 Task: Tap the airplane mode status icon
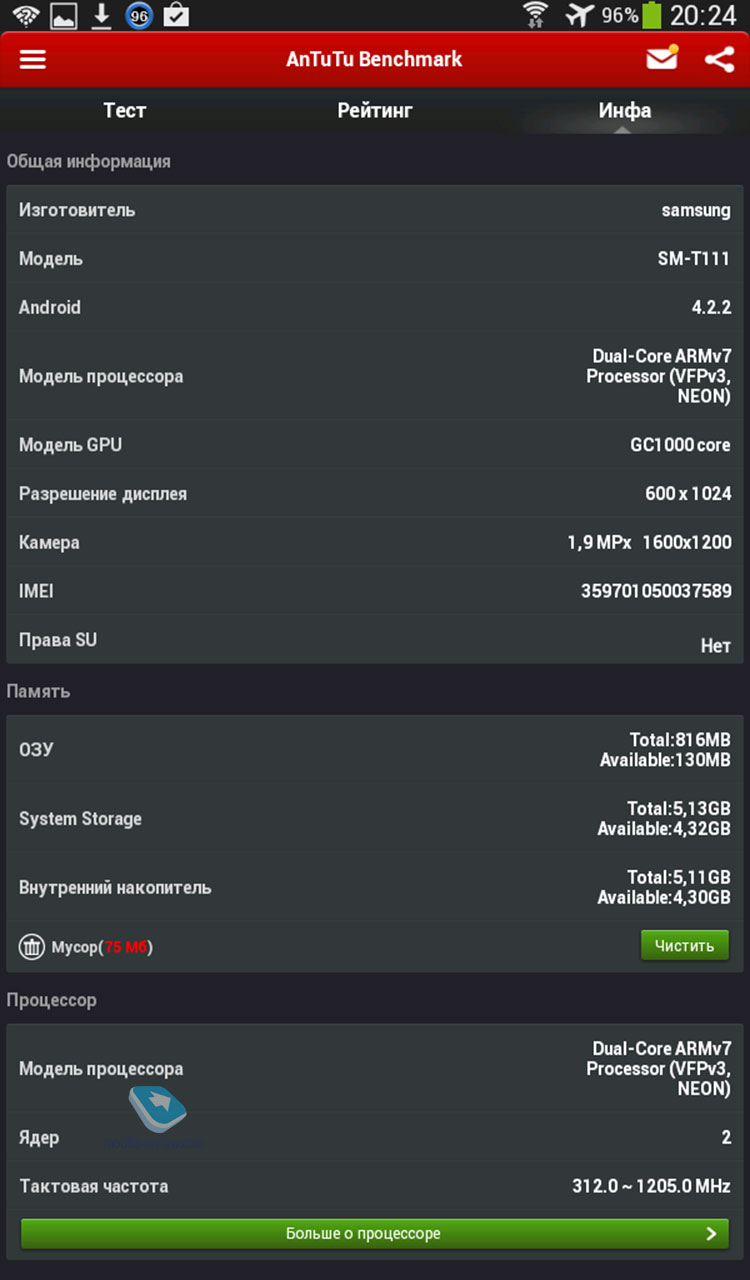(x=579, y=15)
